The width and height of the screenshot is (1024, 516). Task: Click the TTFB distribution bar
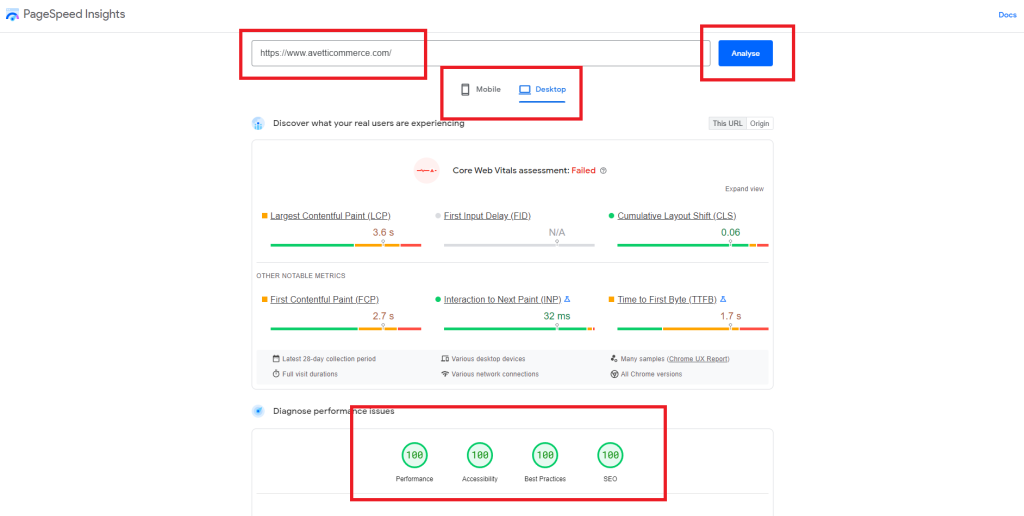click(x=693, y=329)
